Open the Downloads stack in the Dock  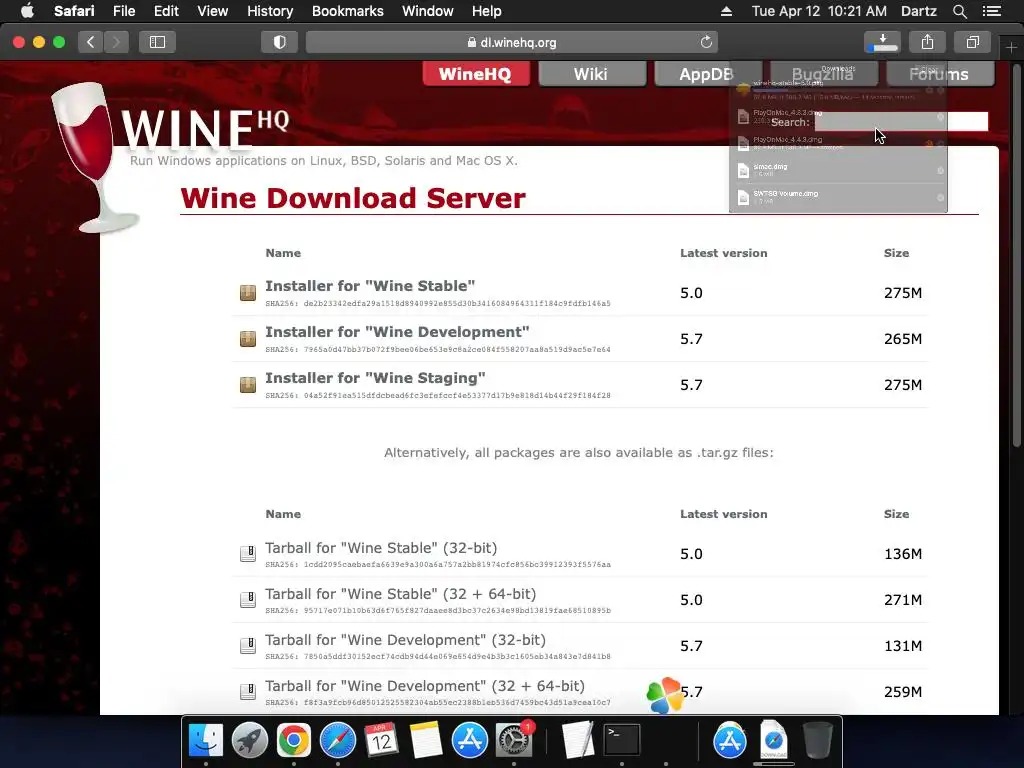pos(774,741)
